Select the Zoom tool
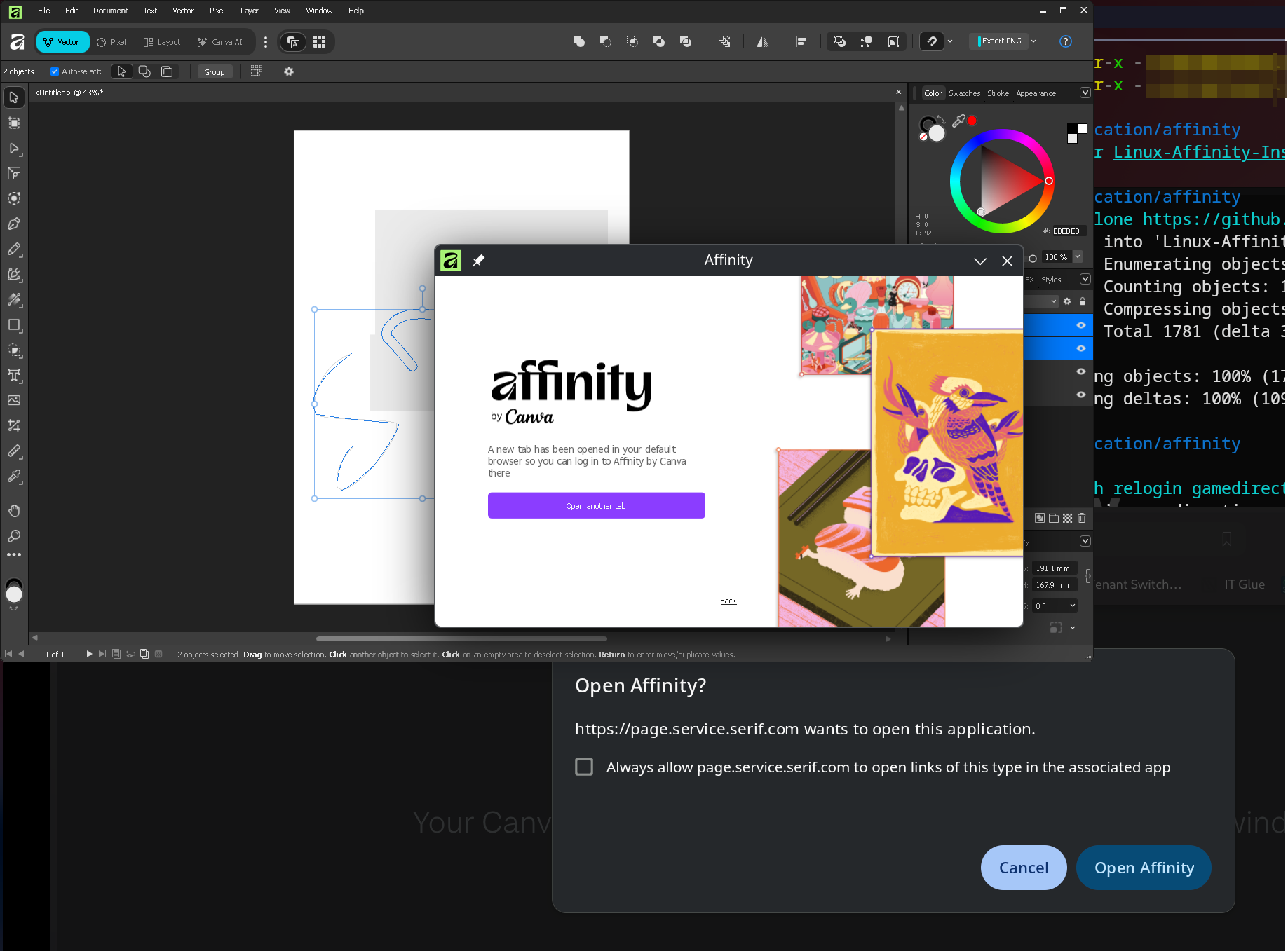1288x951 pixels. point(14,536)
